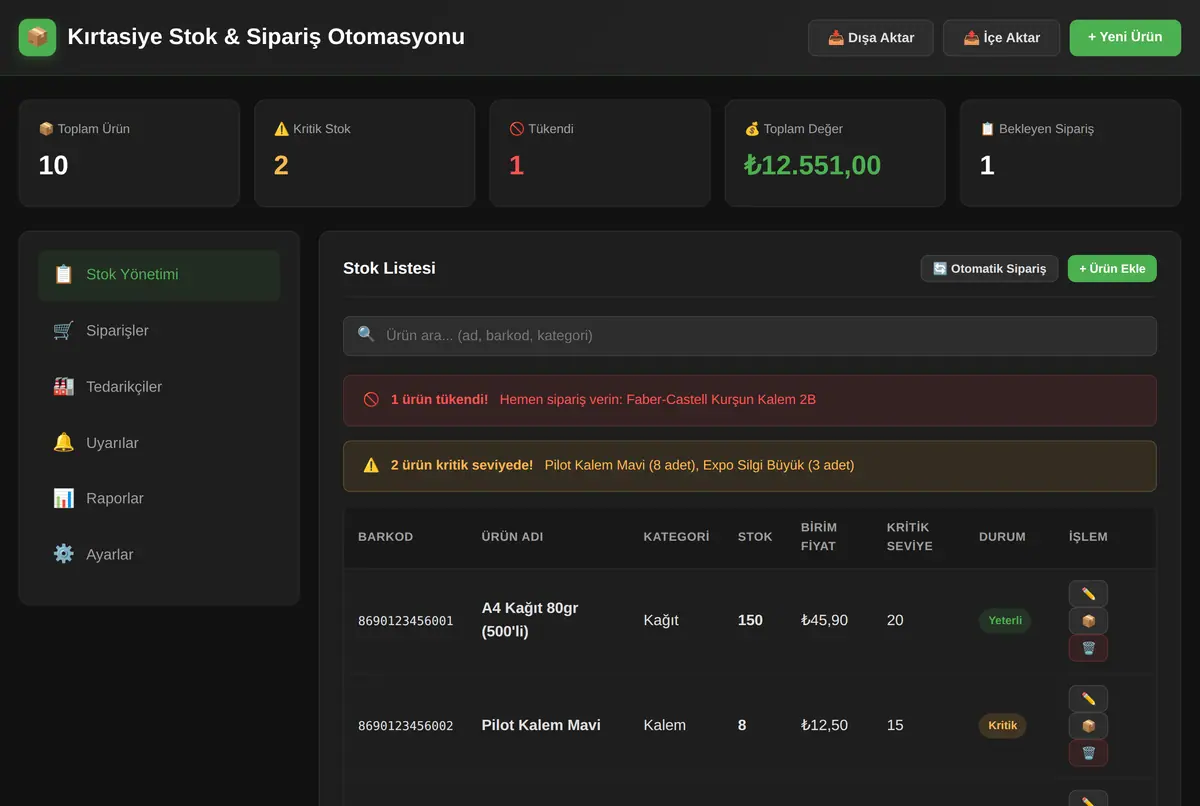Add a product with Yeni Ürün

coord(1125,38)
